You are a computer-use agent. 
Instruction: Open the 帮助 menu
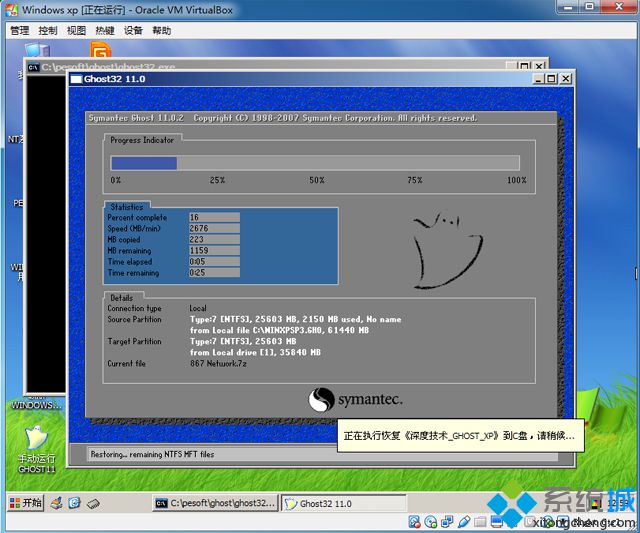pos(162,30)
